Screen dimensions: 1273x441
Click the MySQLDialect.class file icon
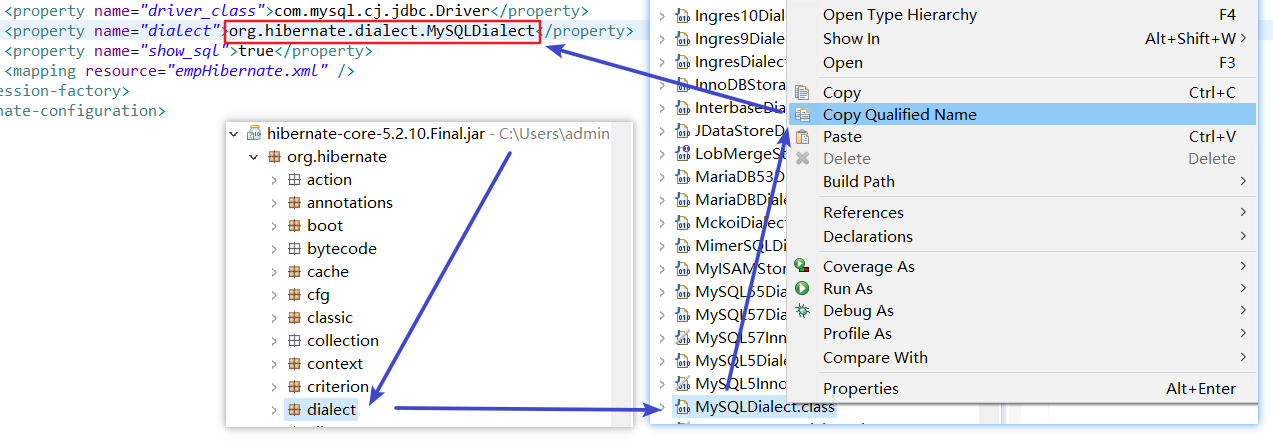pyautogui.click(x=683, y=407)
